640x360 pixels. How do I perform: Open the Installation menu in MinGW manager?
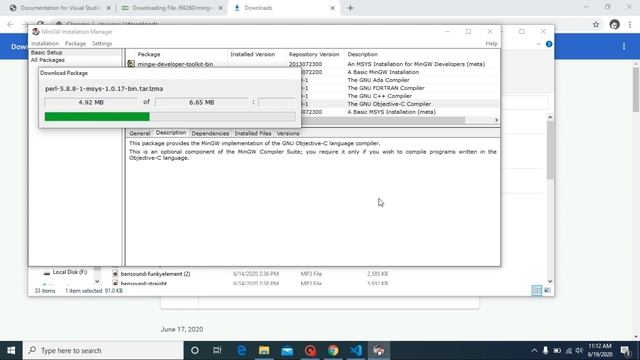click(45, 43)
